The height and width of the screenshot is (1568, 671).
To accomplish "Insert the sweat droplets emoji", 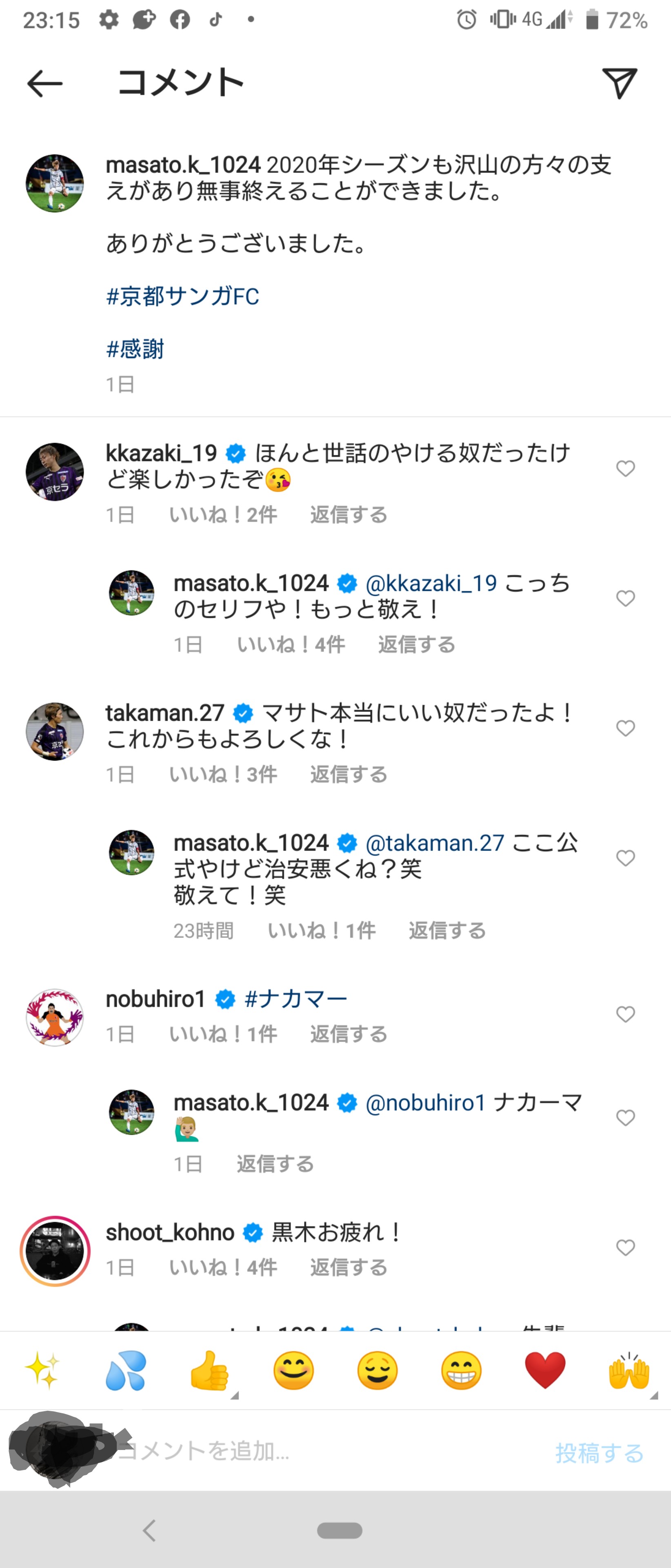I will click(126, 1370).
